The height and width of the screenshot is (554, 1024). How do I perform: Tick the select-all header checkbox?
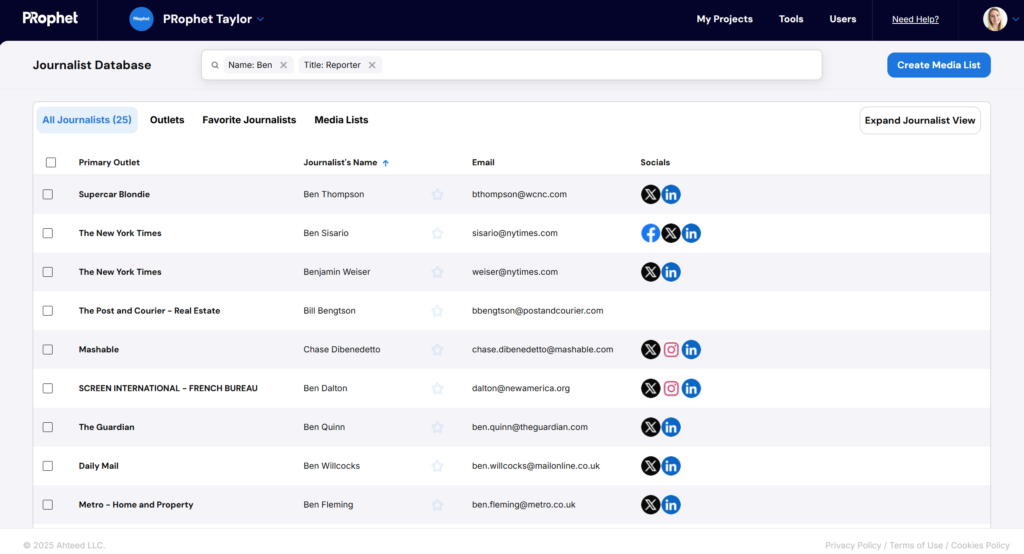coord(51,162)
